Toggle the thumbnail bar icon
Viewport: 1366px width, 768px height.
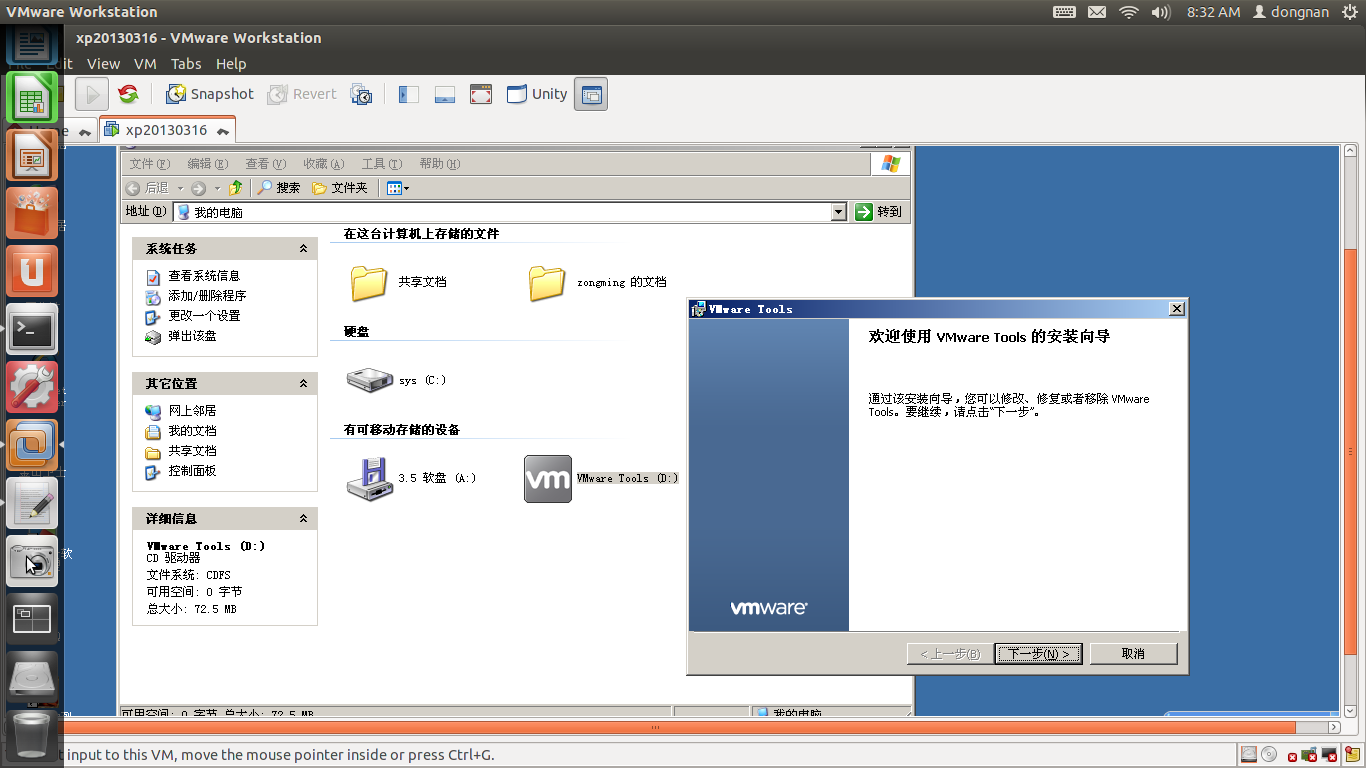[x=445, y=94]
